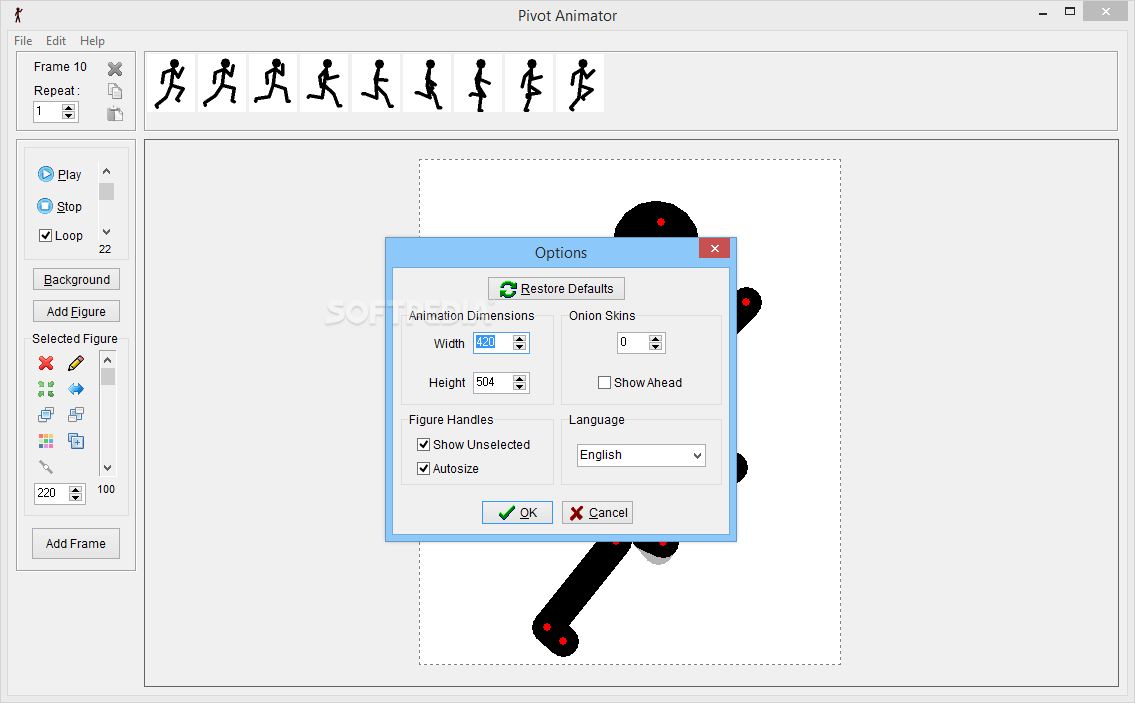Raise the figure to front
1135x703 pixels.
tap(45, 414)
